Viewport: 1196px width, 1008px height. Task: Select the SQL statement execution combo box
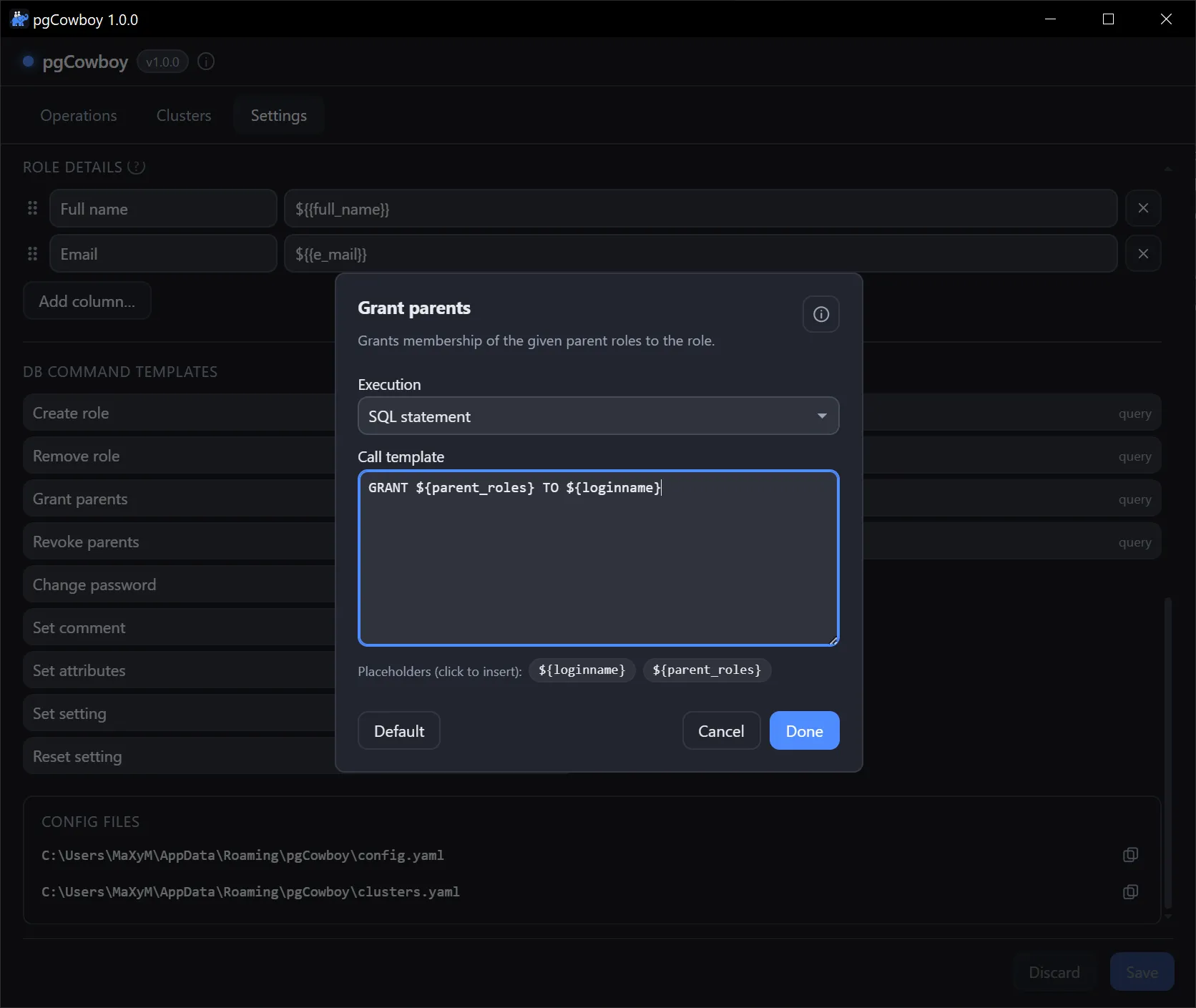[x=598, y=416]
